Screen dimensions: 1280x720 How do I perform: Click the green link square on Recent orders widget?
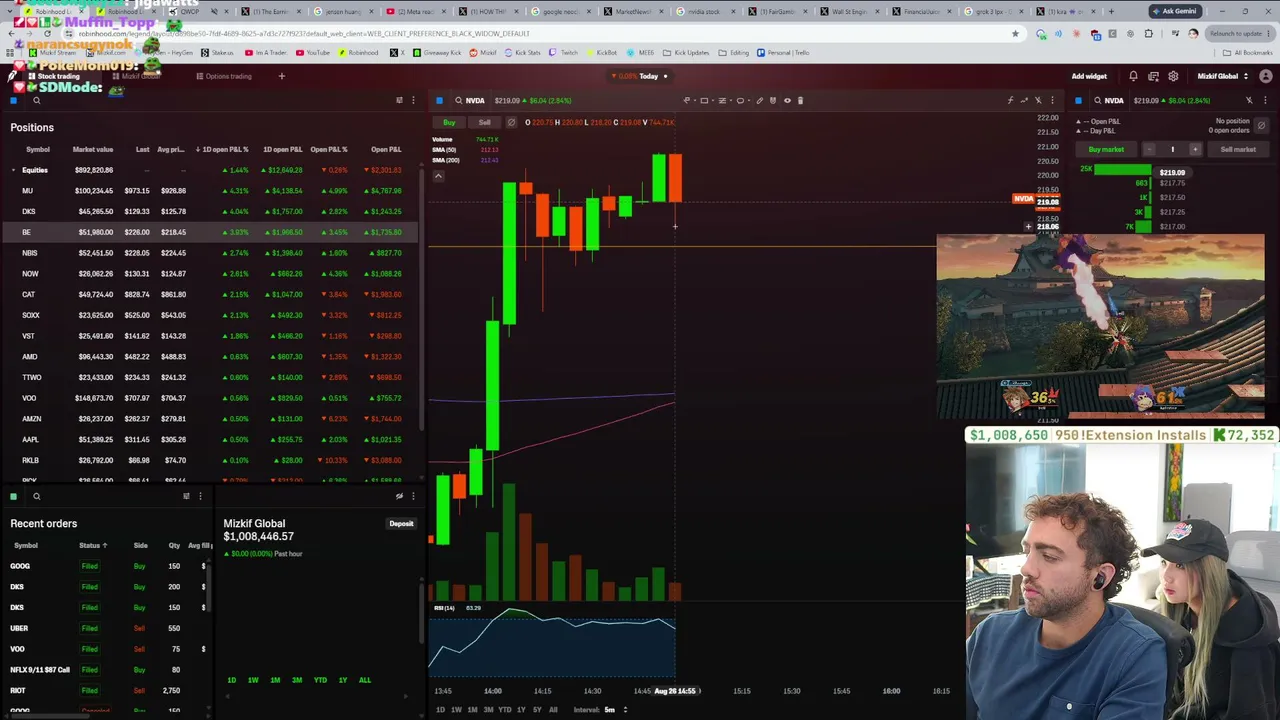(13, 496)
